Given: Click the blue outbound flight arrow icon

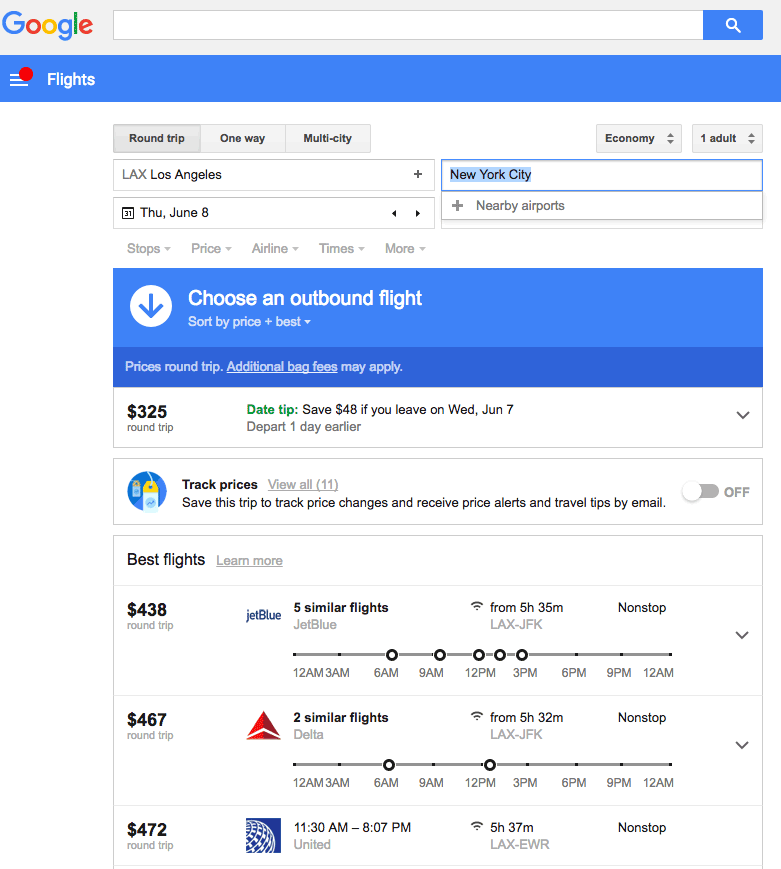Looking at the screenshot, I should (x=151, y=307).
